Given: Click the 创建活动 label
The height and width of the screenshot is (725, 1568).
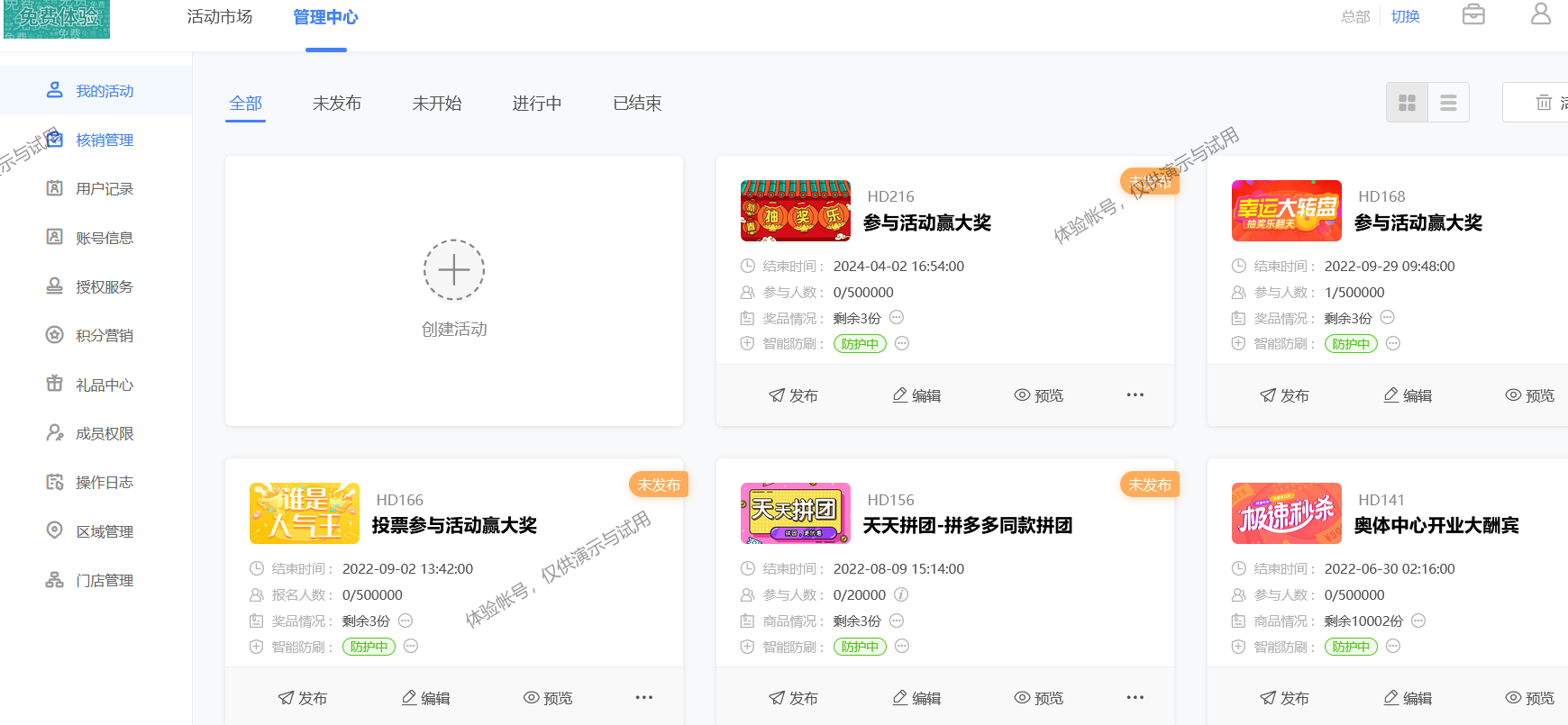Looking at the screenshot, I should (454, 330).
